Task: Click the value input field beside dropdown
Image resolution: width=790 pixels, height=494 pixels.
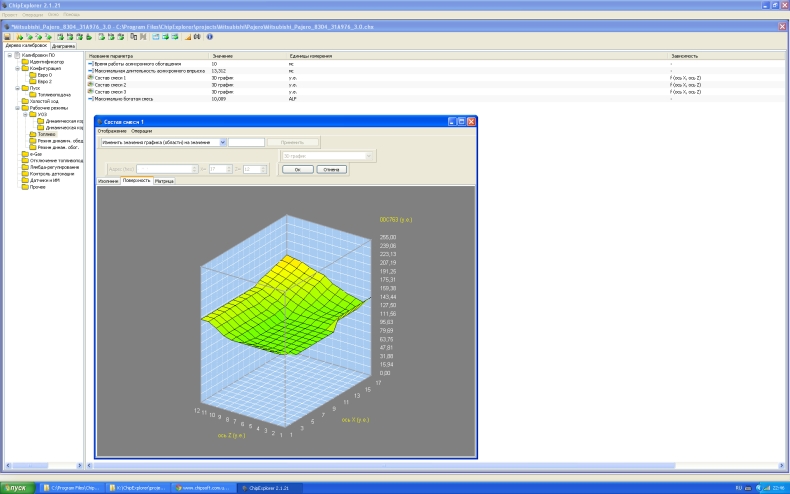Action: [247, 142]
